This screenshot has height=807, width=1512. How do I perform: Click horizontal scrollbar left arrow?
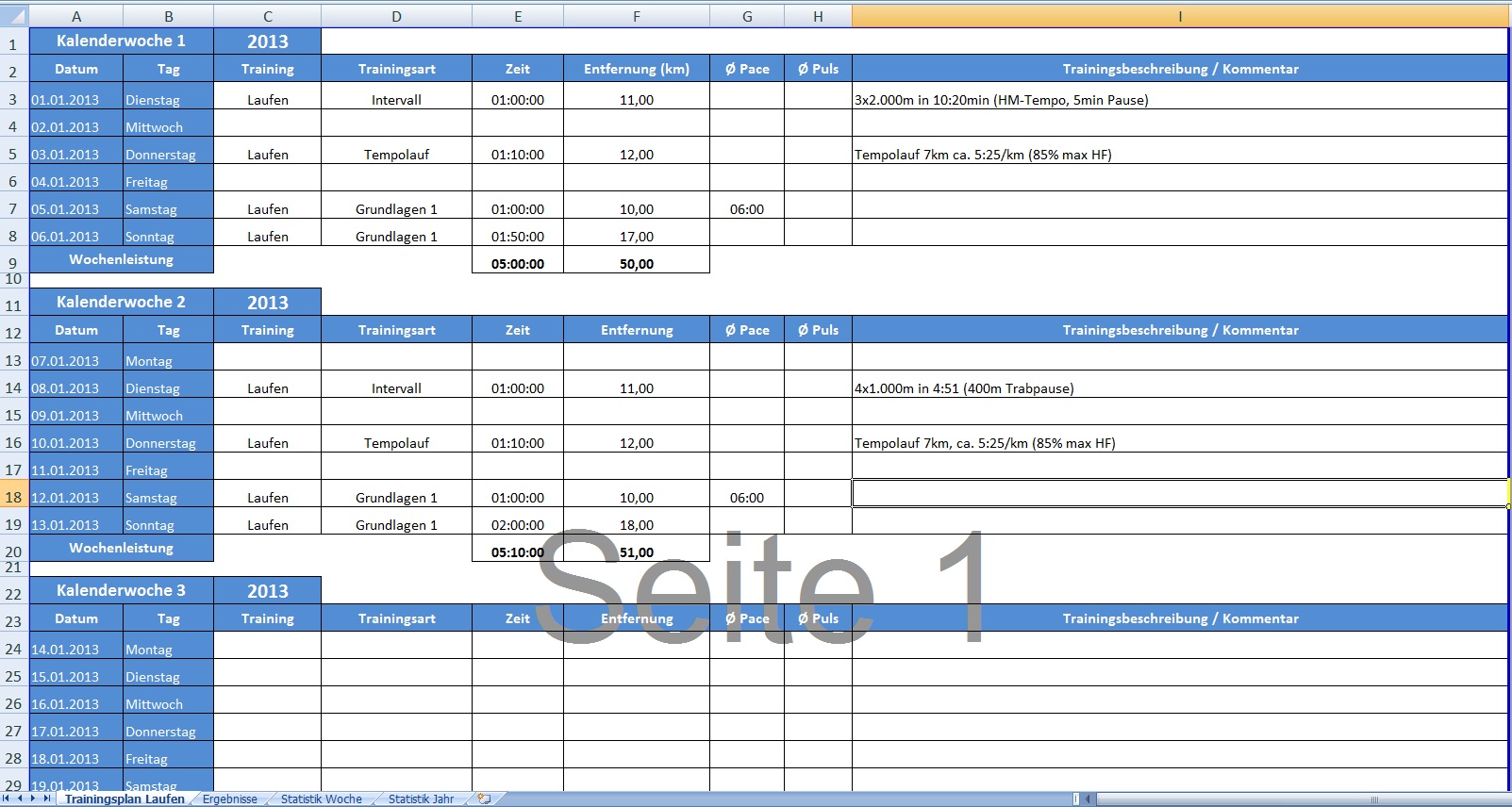click(x=1088, y=799)
